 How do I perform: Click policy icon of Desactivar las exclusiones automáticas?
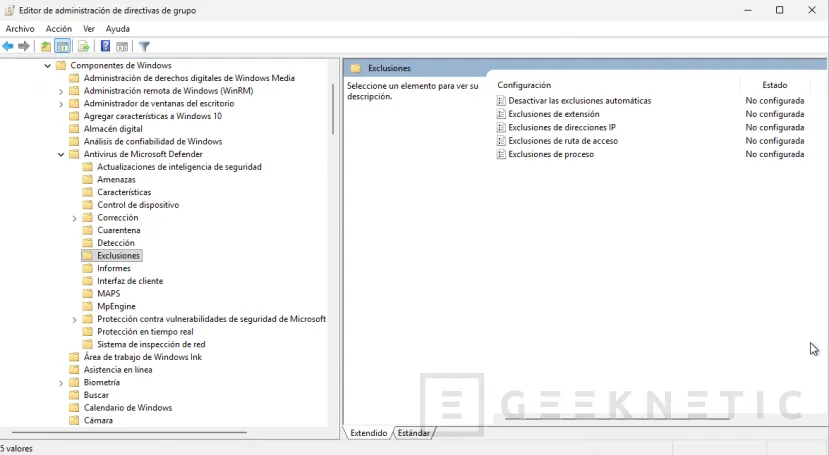point(501,100)
